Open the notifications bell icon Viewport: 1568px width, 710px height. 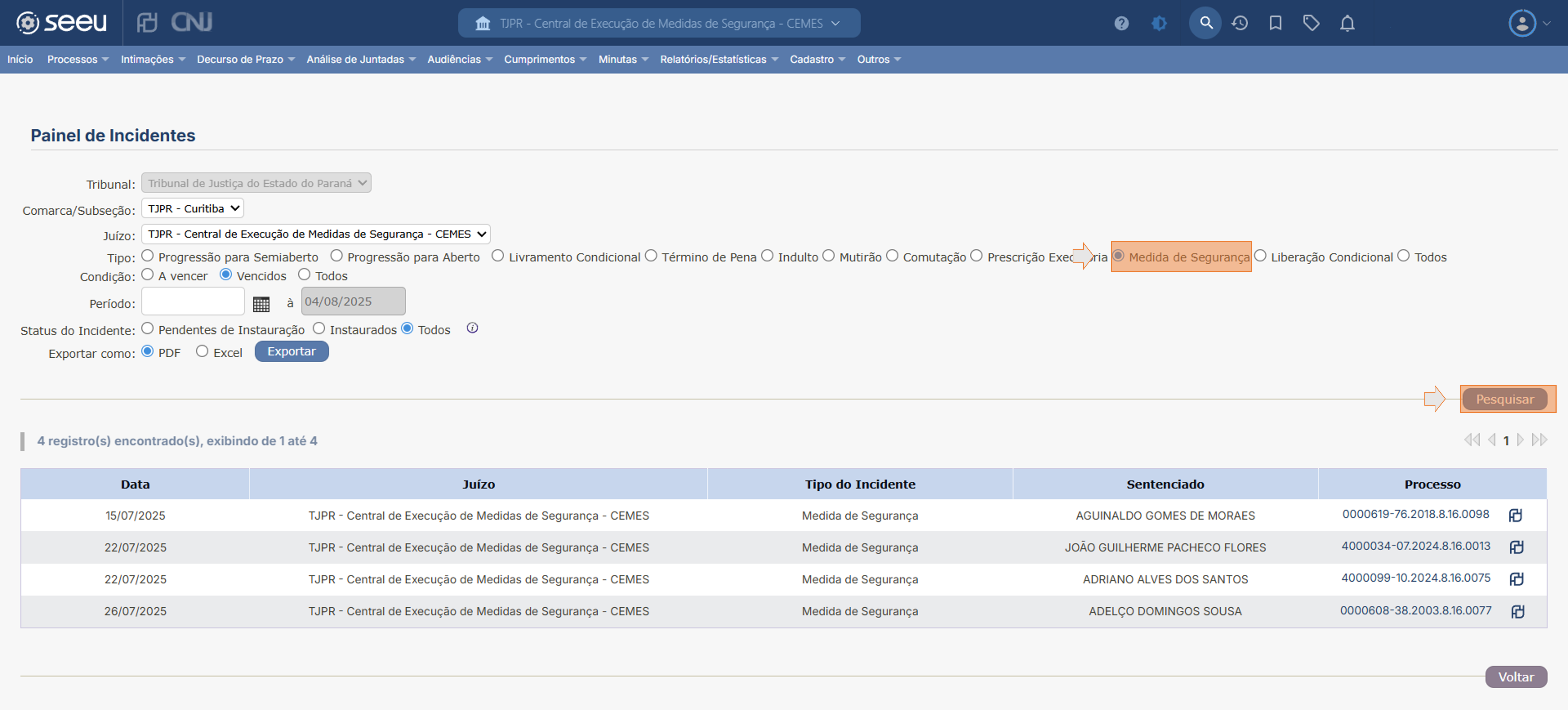(1347, 23)
